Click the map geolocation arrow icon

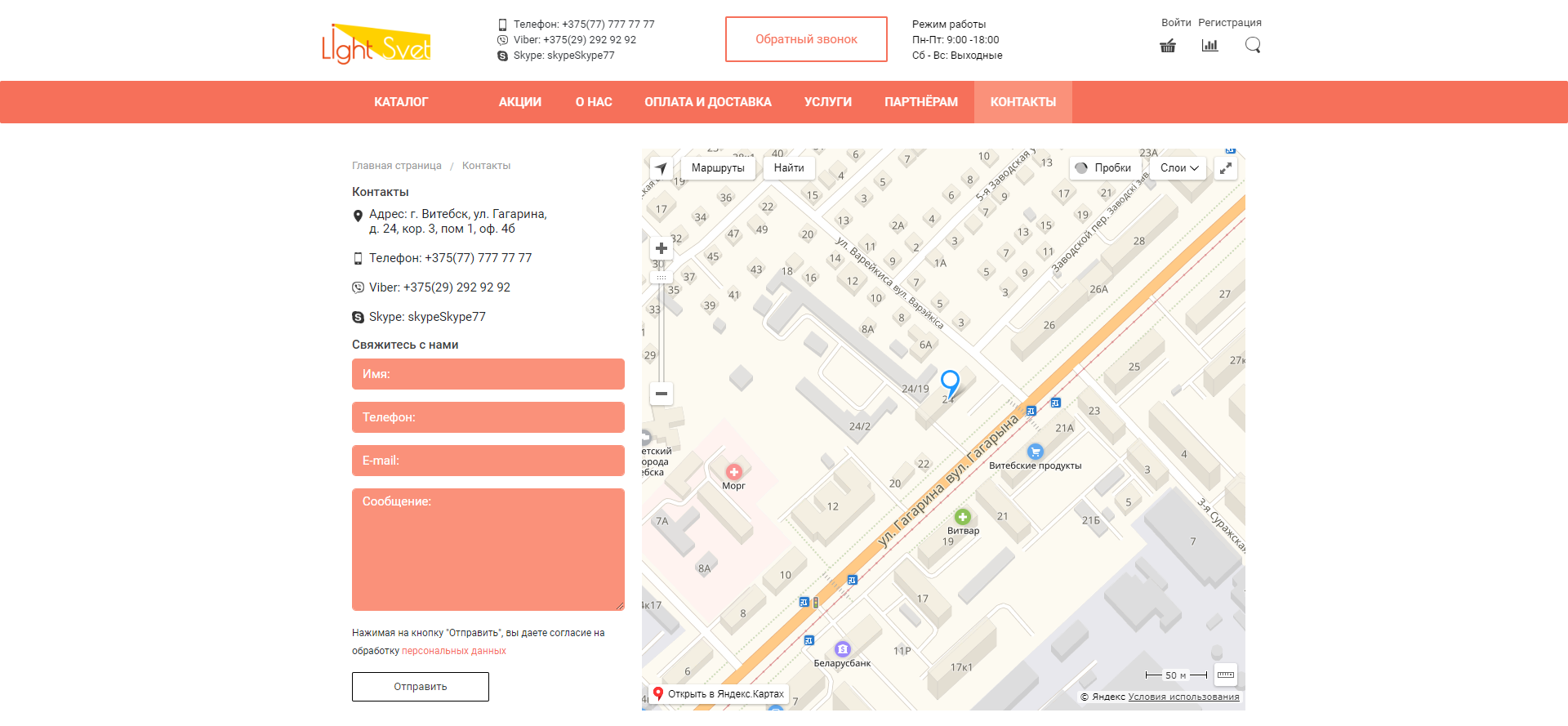click(661, 167)
